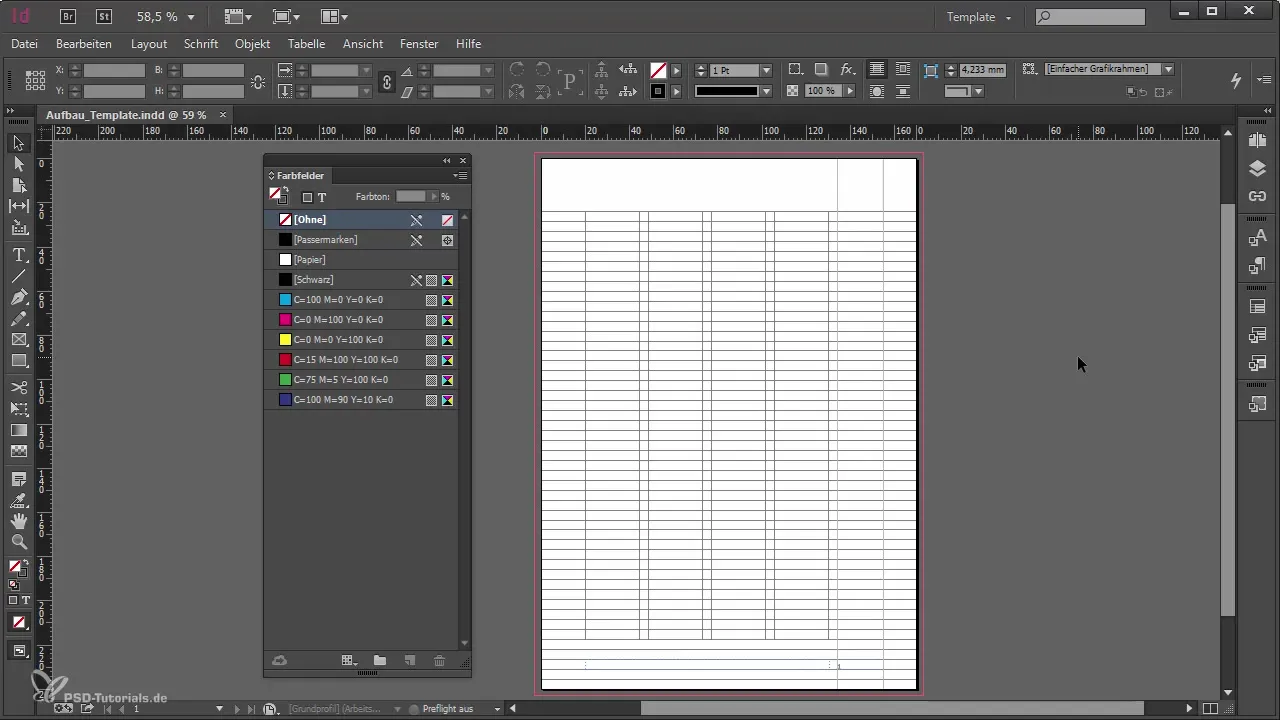The image size is (1280, 720).
Task: Open zoom level dropdown 58,5 %
Action: click(x=191, y=17)
